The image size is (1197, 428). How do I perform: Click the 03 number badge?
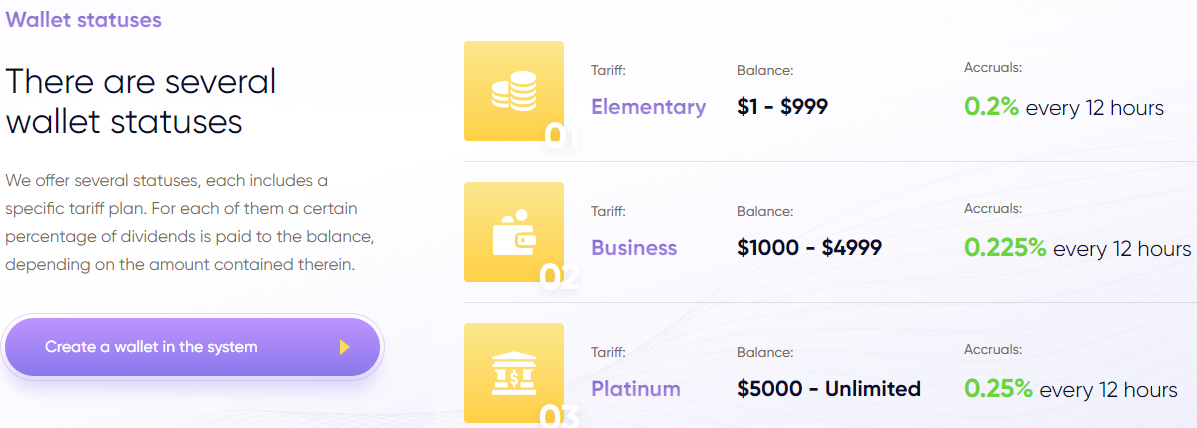(x=560, y=416)
